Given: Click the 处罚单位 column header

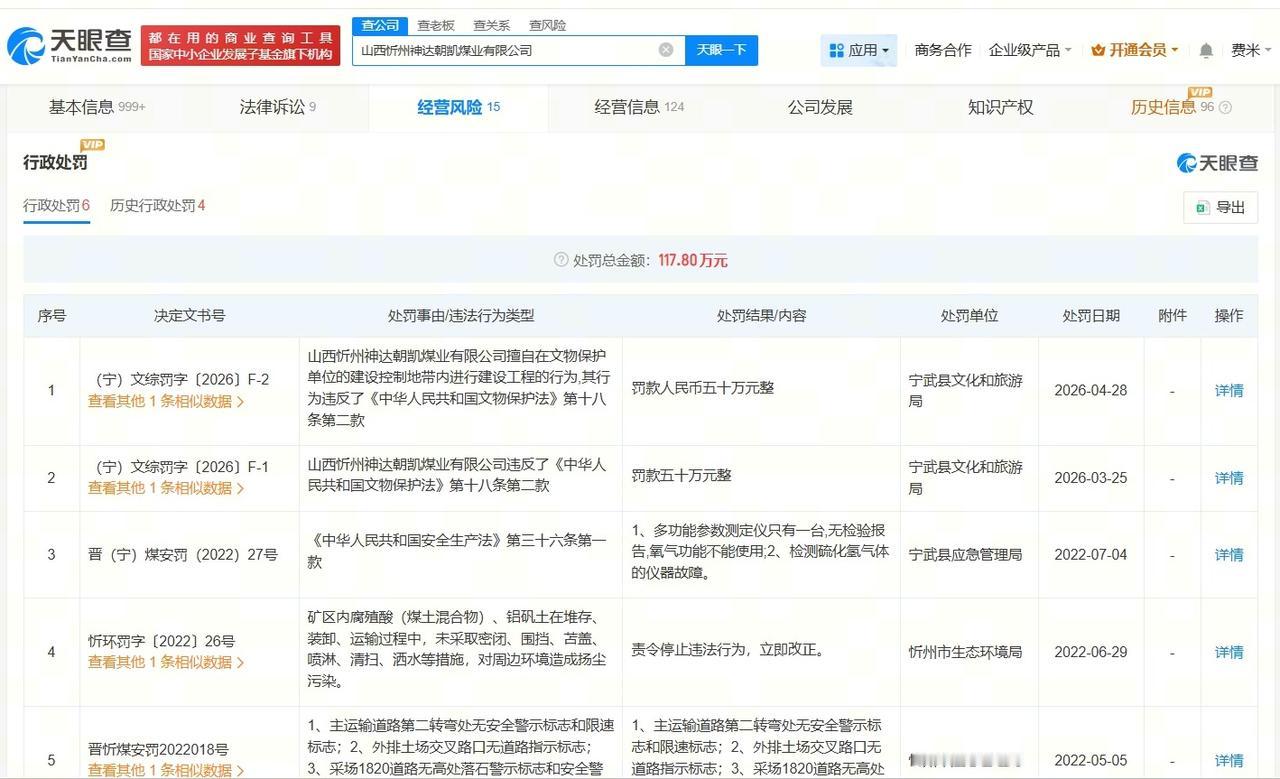Looking at the screenshot, I should (969, 315).
